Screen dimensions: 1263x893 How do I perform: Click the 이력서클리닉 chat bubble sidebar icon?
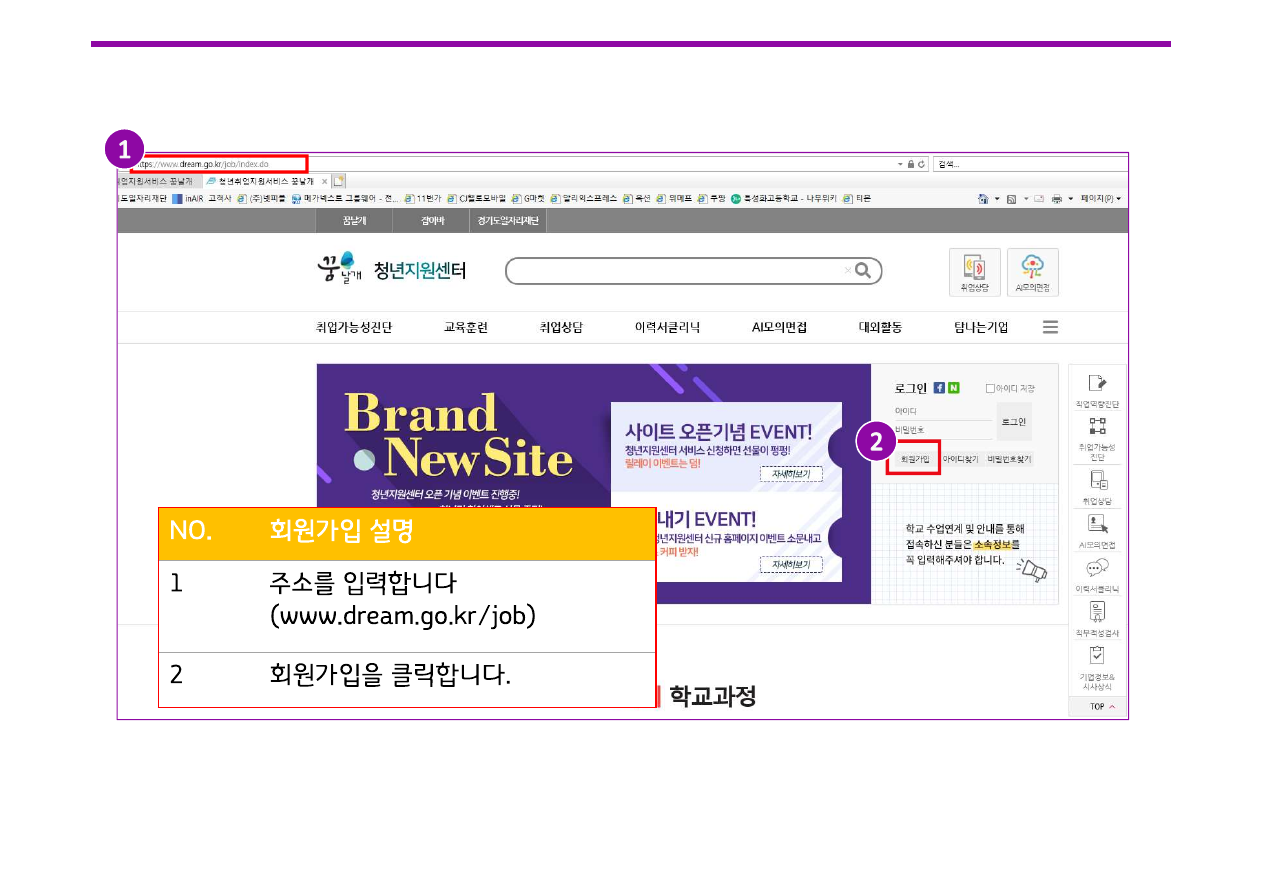1097,574
